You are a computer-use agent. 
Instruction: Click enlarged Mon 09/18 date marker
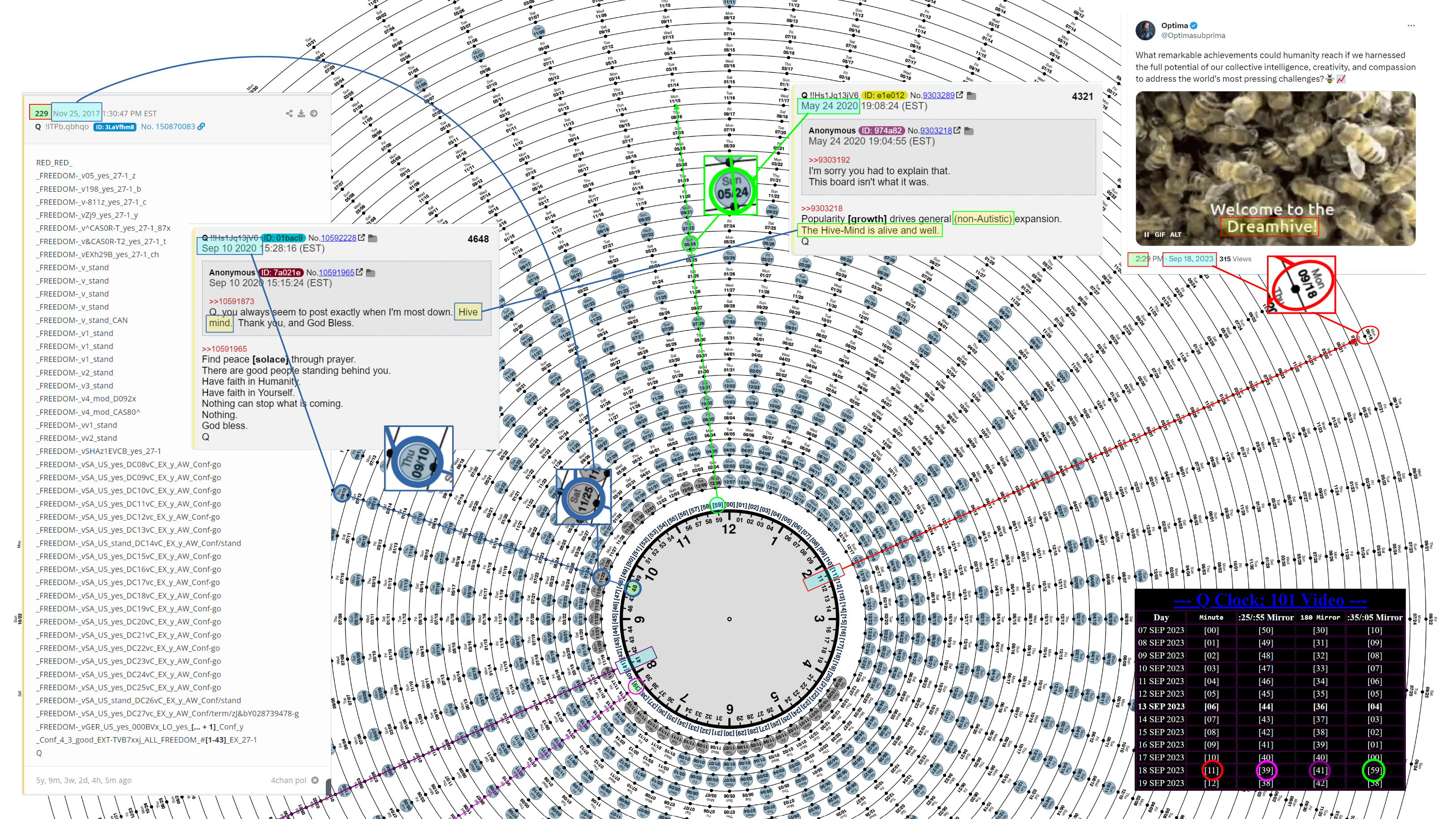[x=1301, y=285]
